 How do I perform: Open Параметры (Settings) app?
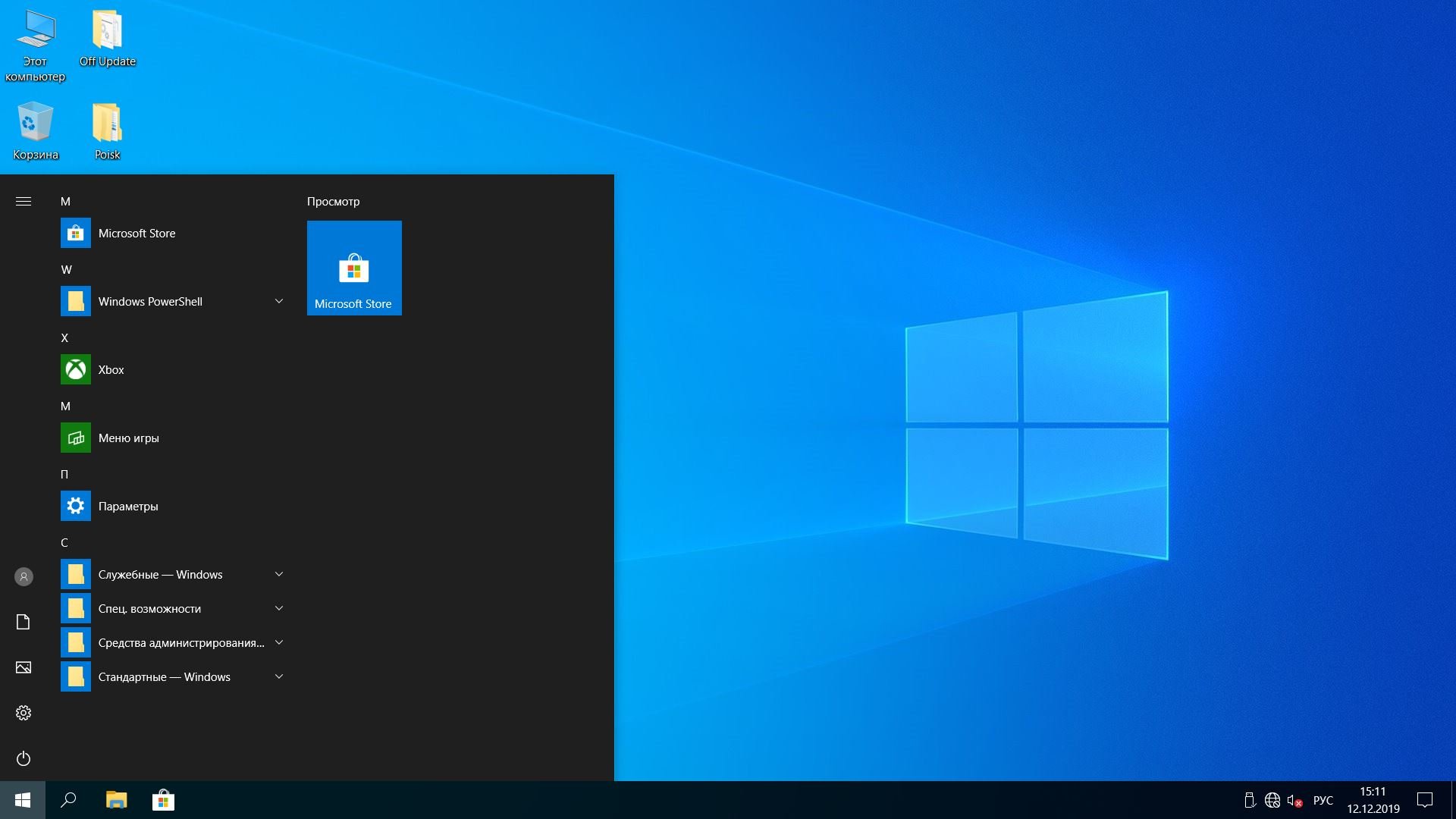(x=127, y=505)
